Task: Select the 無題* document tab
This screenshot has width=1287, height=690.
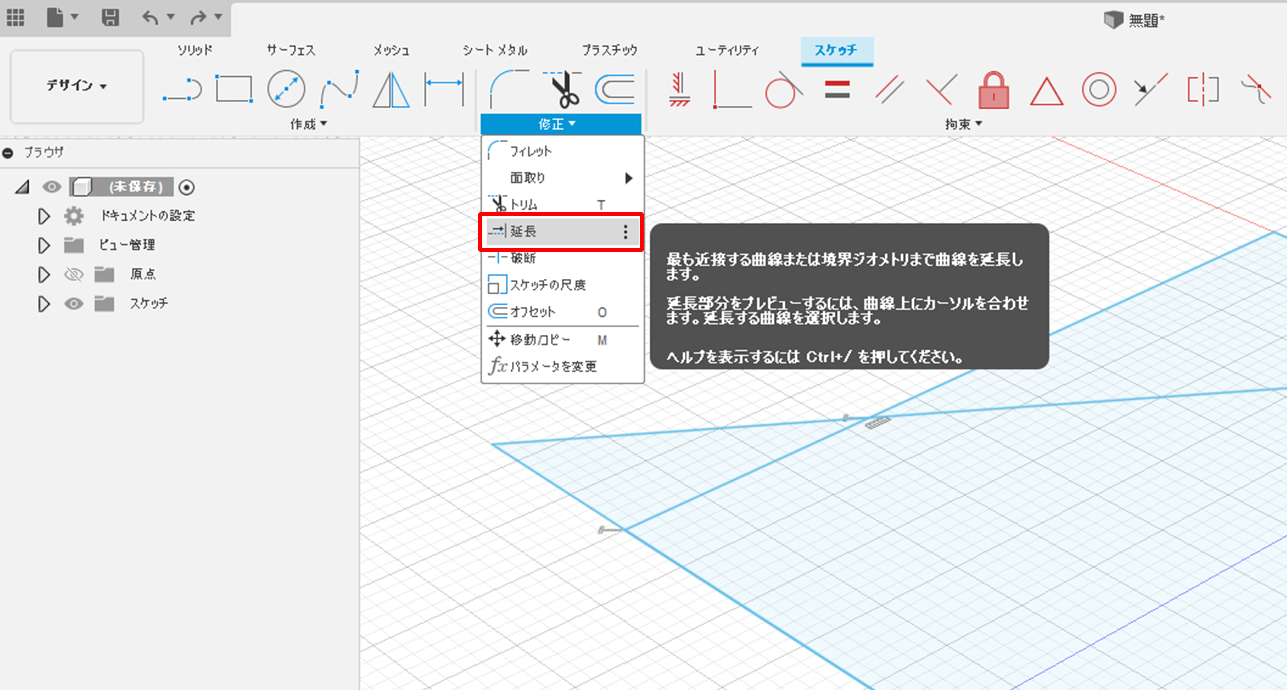Action: coord(1136,20)
